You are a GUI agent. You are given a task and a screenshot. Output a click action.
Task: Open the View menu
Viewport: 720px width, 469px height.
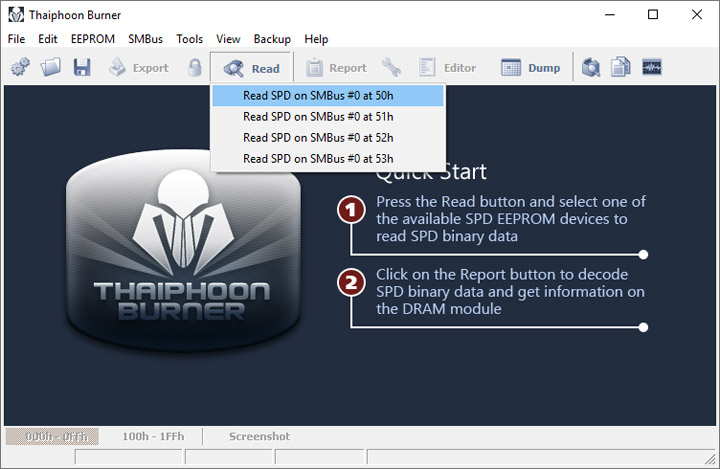[x=228, y=39]
